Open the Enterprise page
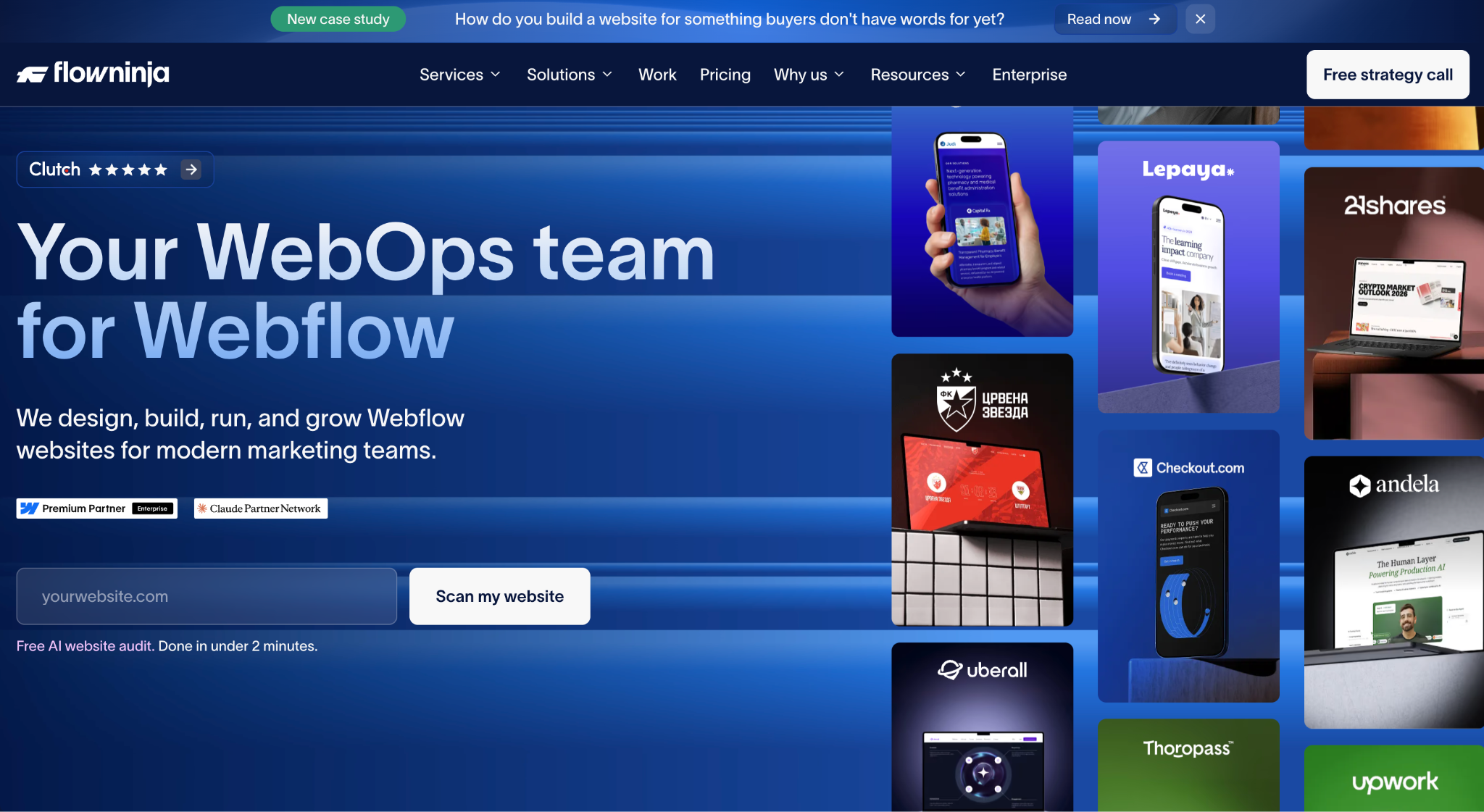1484x812 pixels. pos(1030,75)
